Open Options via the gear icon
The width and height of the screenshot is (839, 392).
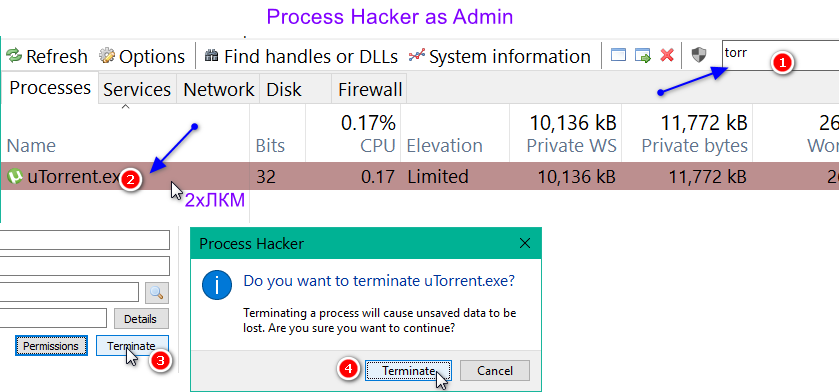coord(107,56)
